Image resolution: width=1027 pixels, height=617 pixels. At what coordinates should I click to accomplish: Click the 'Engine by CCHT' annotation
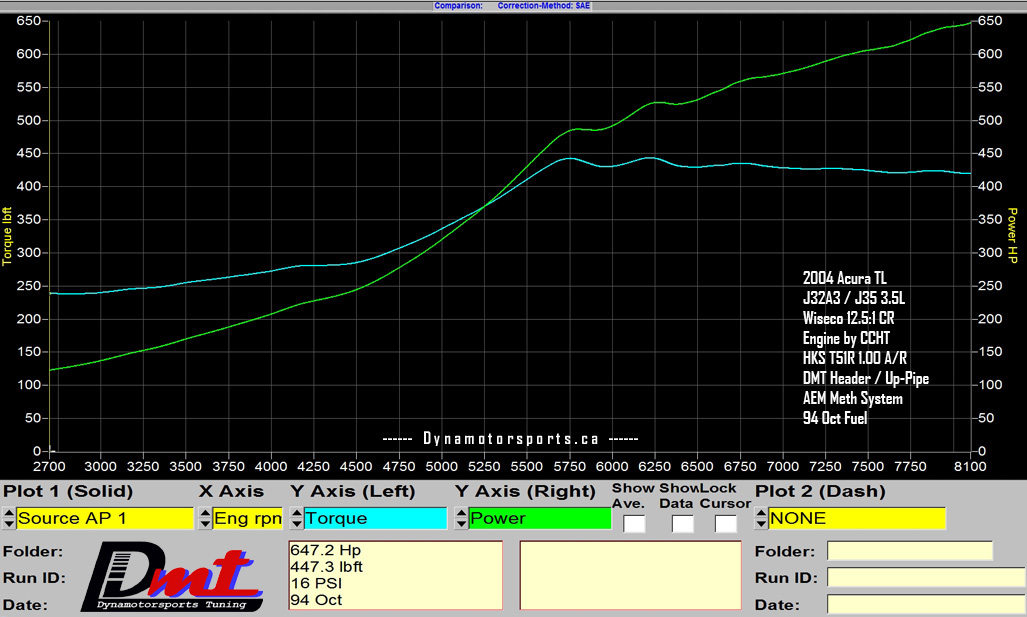(846, 338)
